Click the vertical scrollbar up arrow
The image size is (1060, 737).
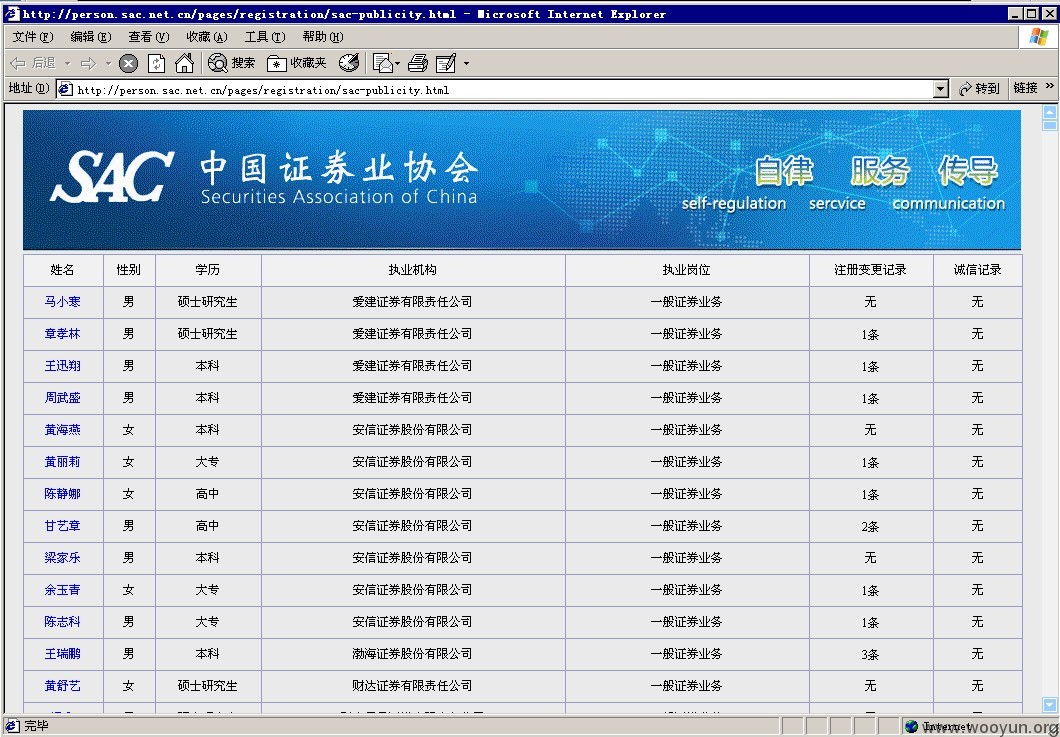click(1049, 112)
